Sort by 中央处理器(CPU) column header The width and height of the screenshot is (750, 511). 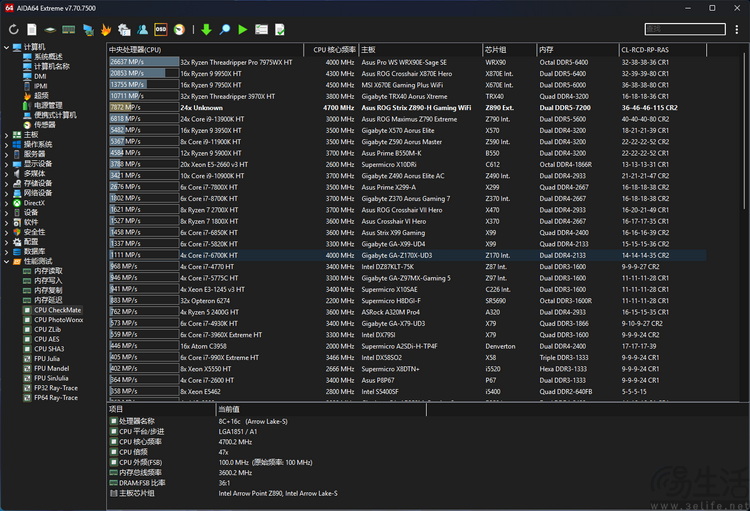pos(205,50)
